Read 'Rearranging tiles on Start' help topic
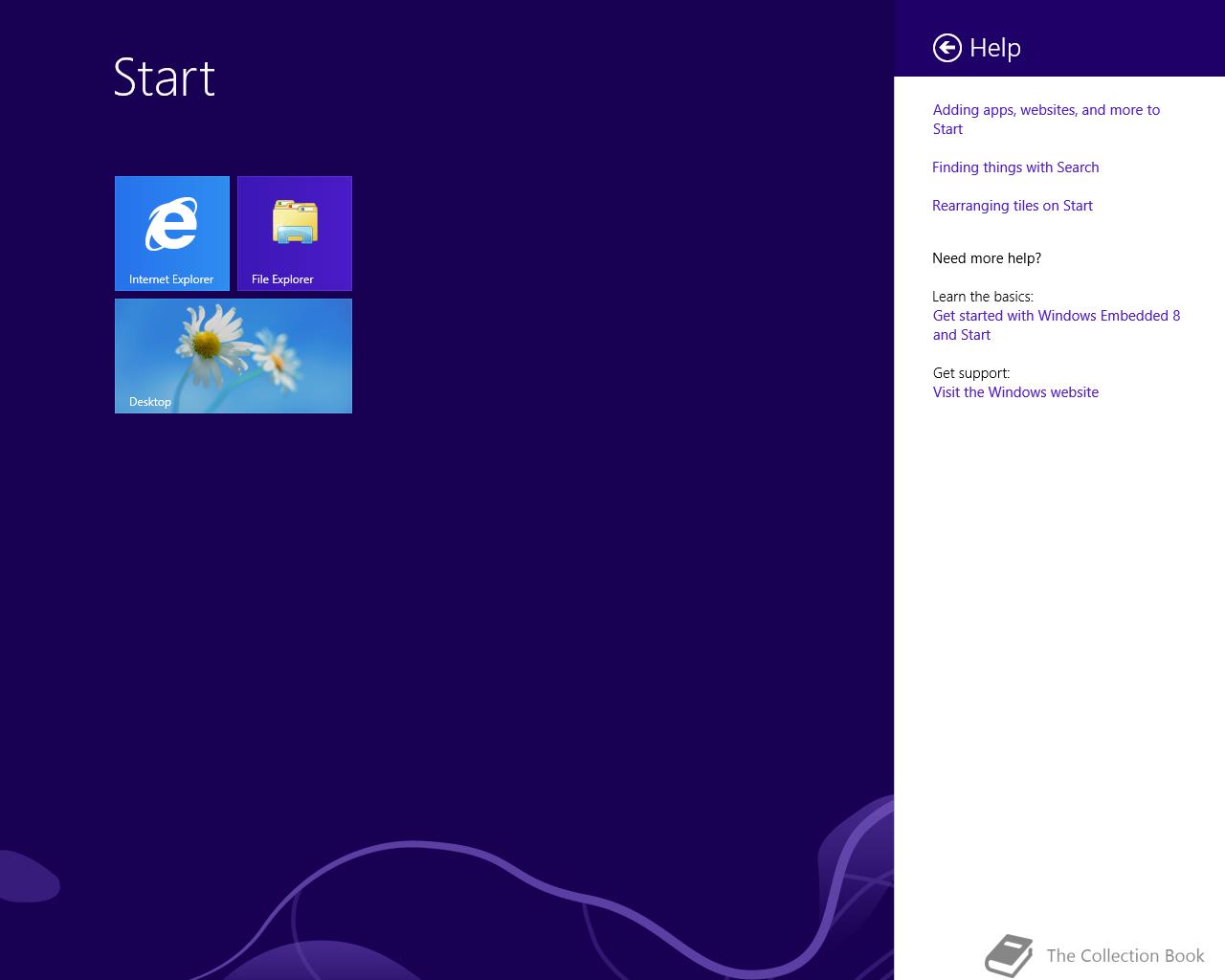Image resolution: width=1225 pixels, height=980 pixels. 1013,206
